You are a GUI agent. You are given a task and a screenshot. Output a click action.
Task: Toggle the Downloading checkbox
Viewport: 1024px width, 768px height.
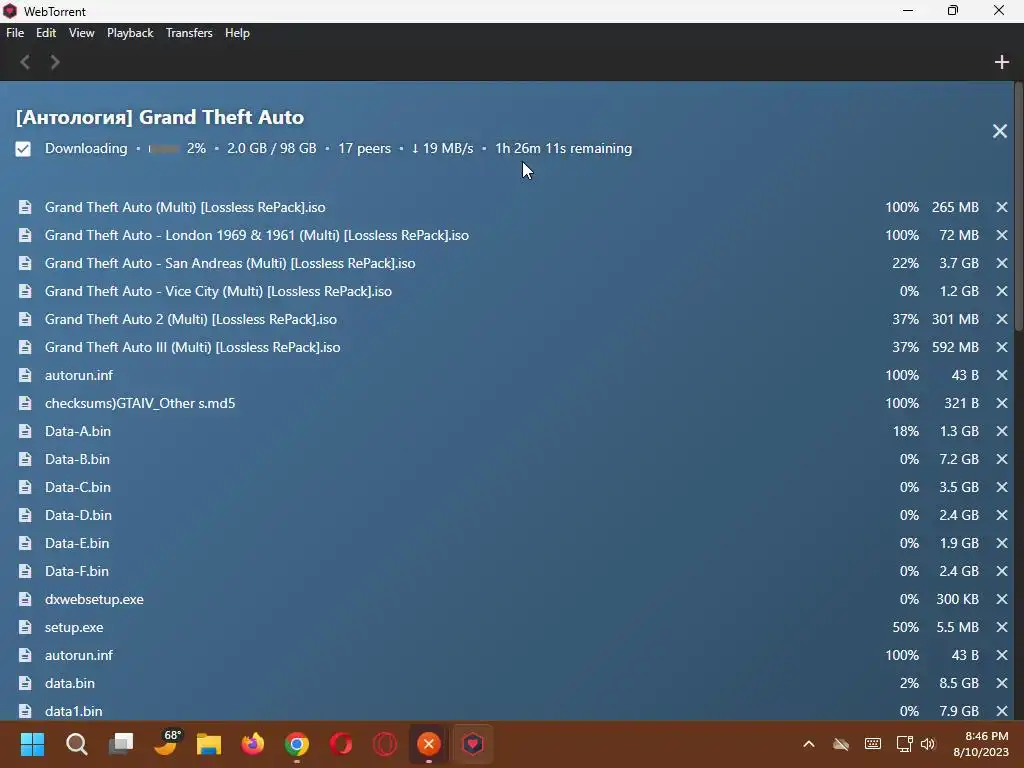pyautogui.click(x=23, y=149)
